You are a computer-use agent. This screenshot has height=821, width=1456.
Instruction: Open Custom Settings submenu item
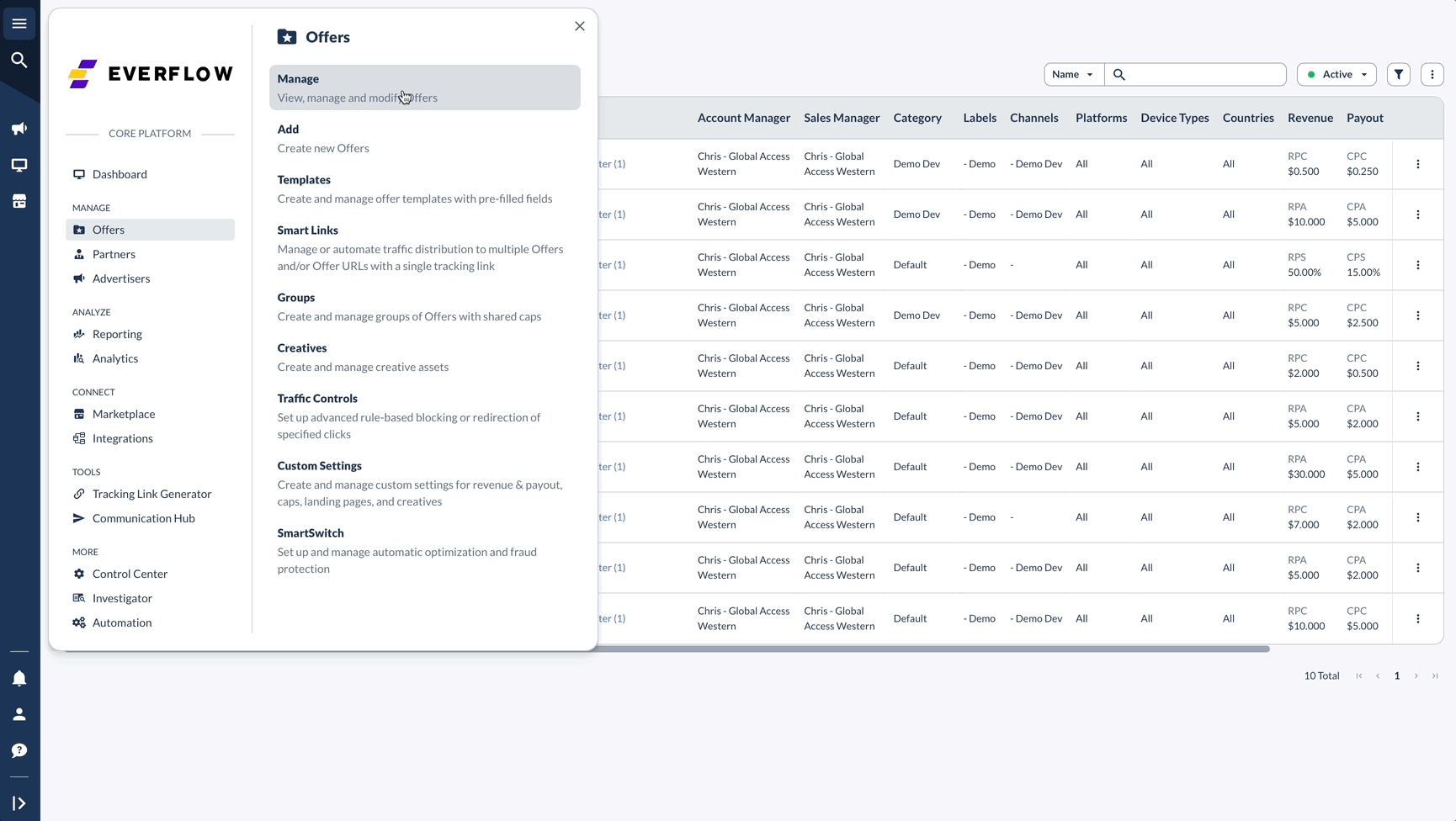[425, 483]
